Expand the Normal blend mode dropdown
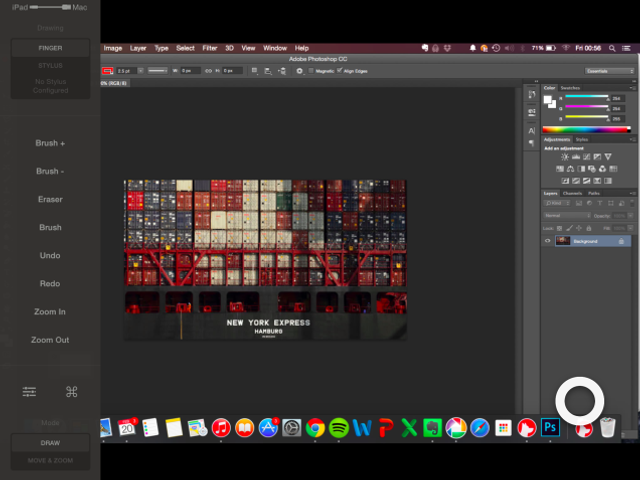The width and height of the screenshot is (640, 480). tap(566, 215)
